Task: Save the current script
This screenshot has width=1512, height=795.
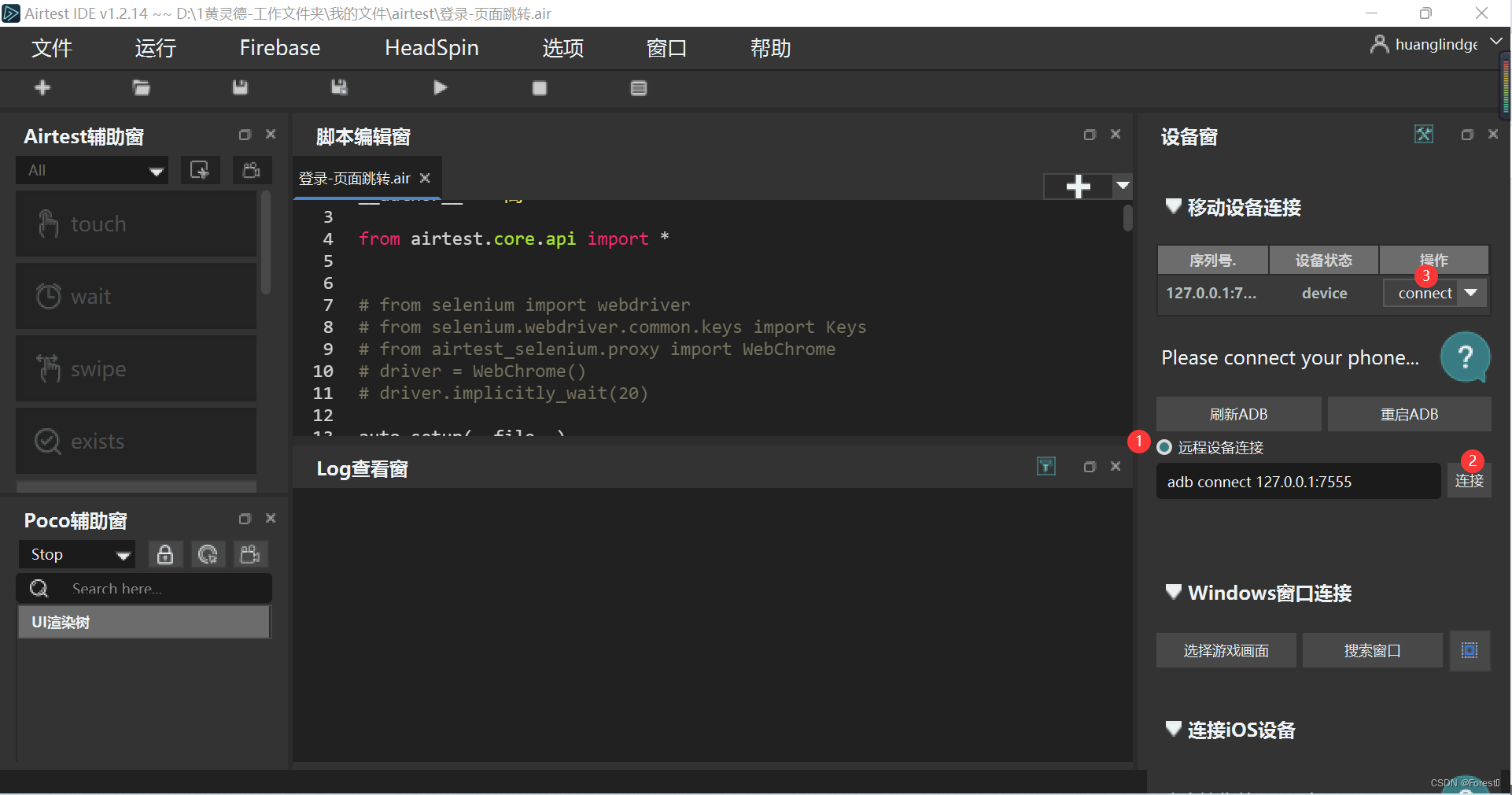Action: click(x=240, y=87)
